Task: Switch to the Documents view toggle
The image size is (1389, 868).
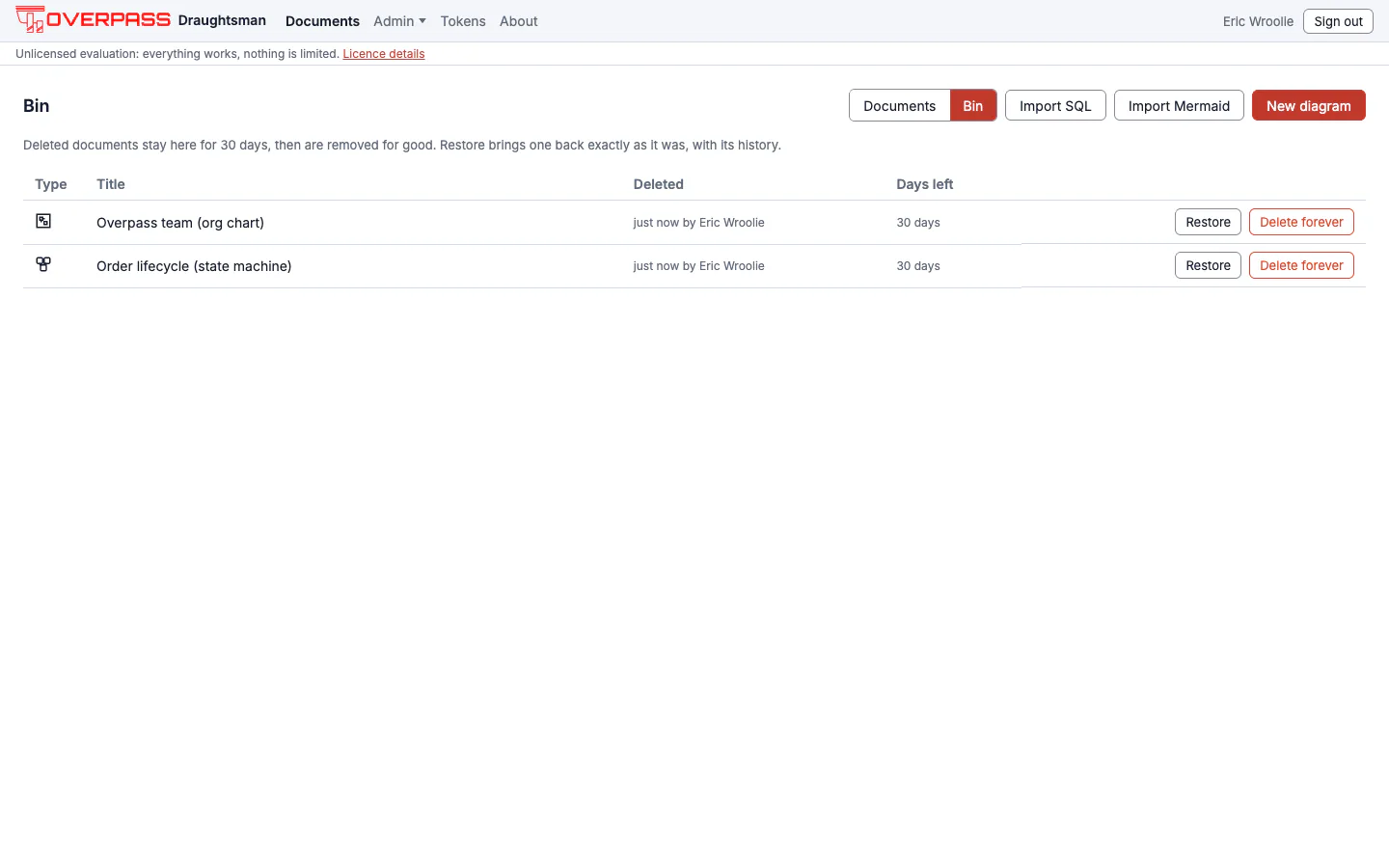Action: pos(899,106)
